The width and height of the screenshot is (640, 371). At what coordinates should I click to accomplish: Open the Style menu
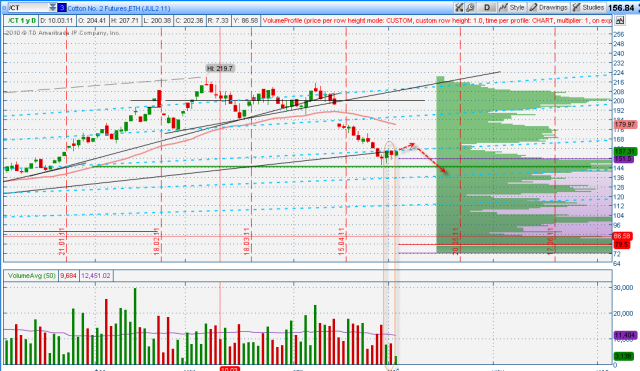click(512, 7)
